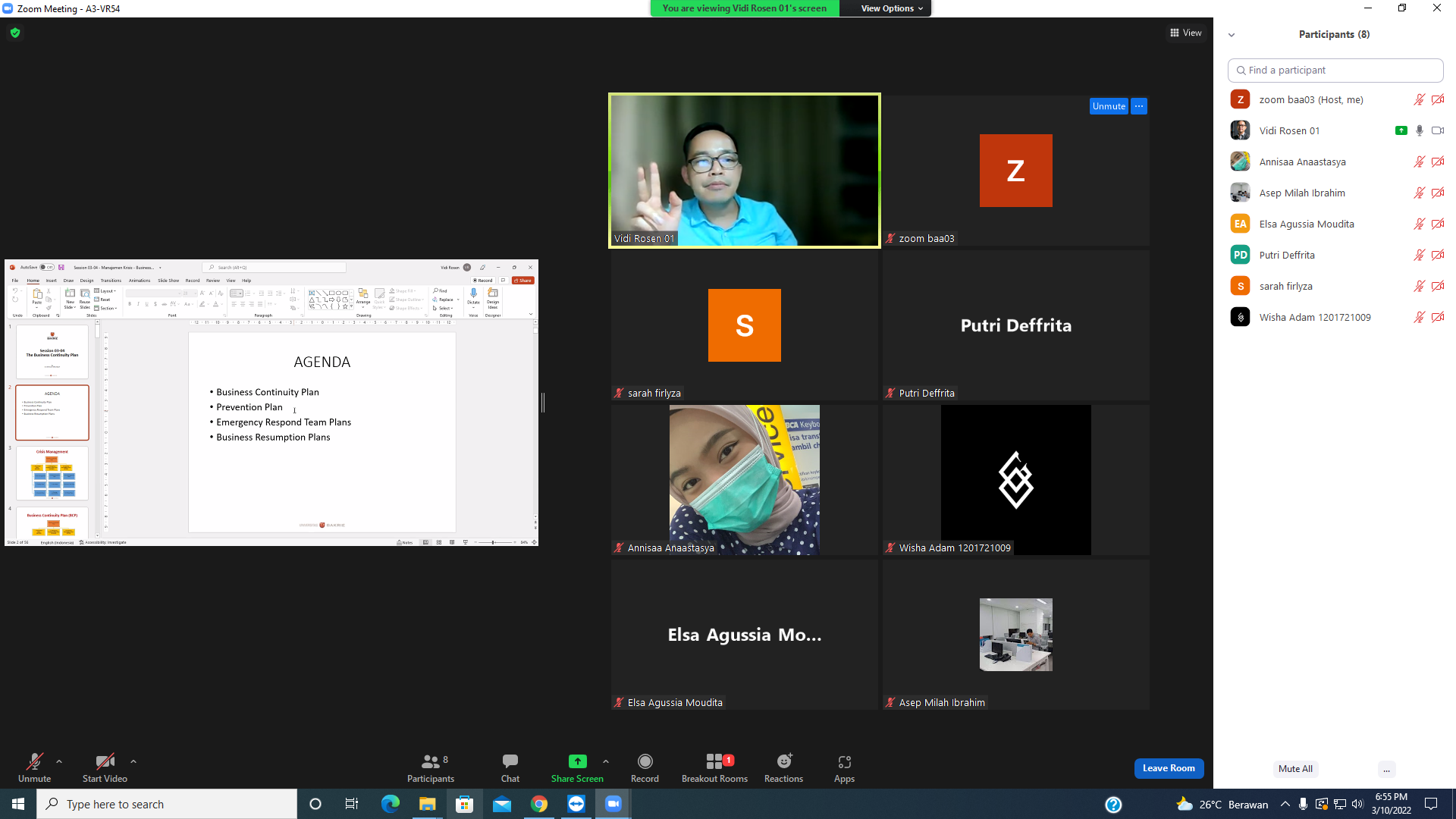Open the Design tab in shared PowerPoint
Image resolution: width=1456 pixels, height=819 pixels.
tap(87, 281)
